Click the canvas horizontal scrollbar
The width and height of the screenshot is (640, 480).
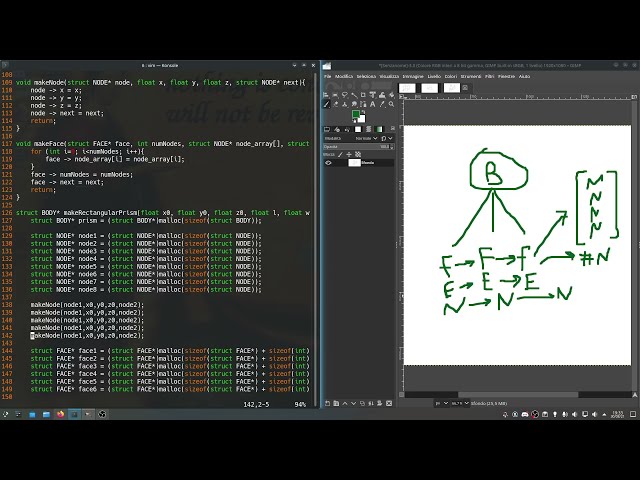pyautogui.click(x=518, y=395)
